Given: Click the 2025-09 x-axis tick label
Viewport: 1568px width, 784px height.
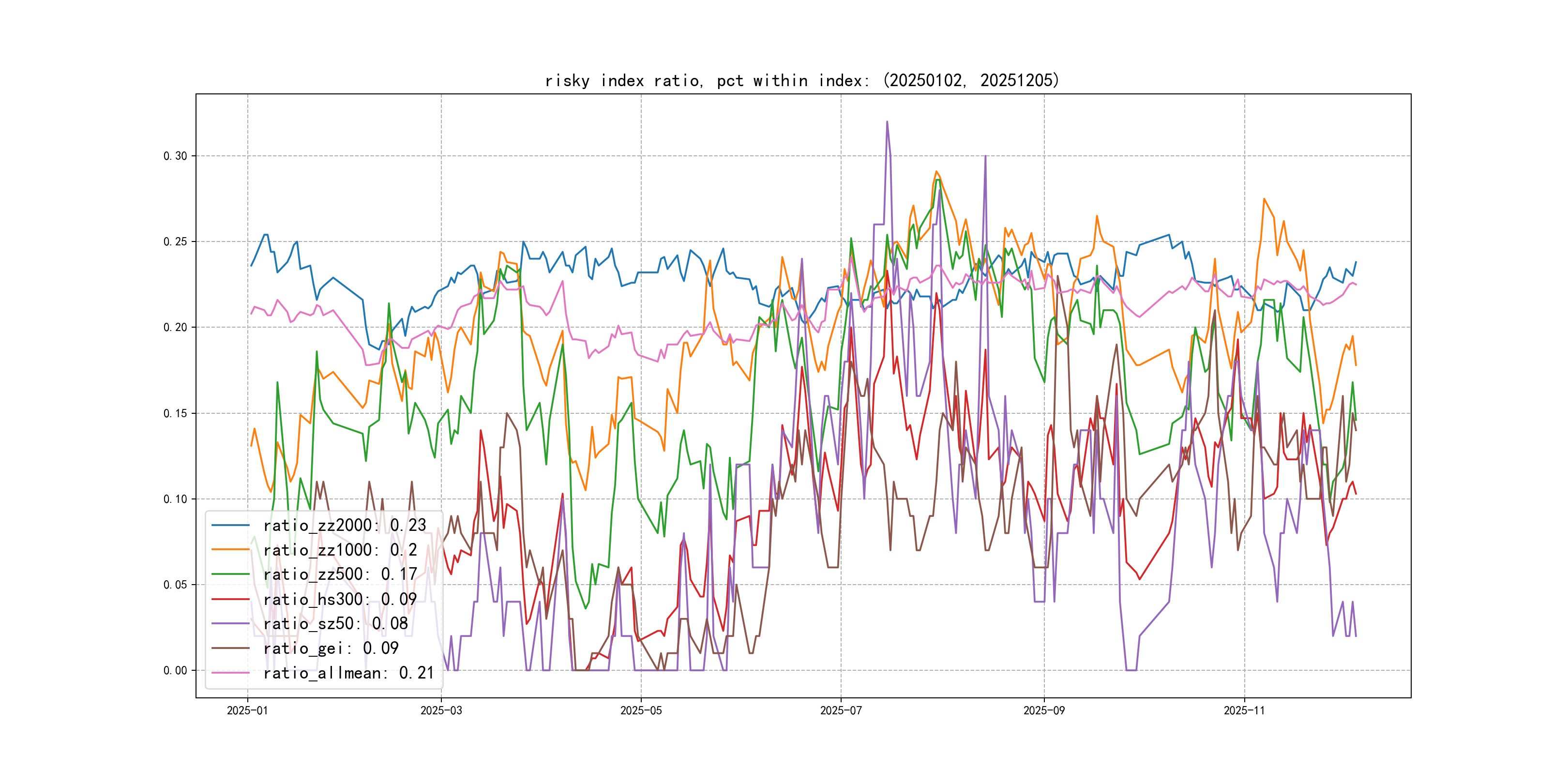Looking at the screenshot, I should pyautogui.click(x=1044, y=710).
